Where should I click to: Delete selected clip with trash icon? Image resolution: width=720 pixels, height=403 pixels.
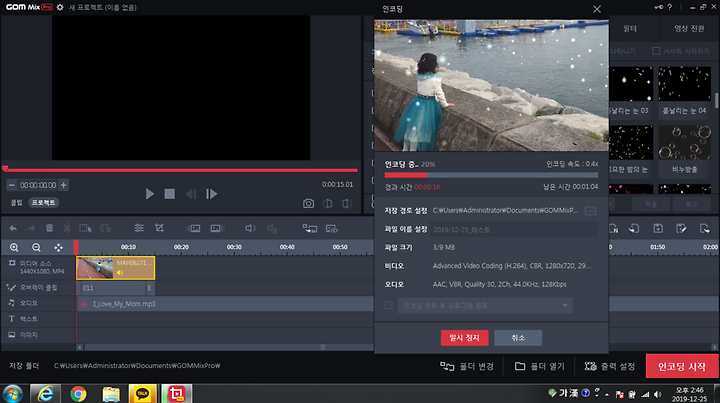tap(49, 228)
